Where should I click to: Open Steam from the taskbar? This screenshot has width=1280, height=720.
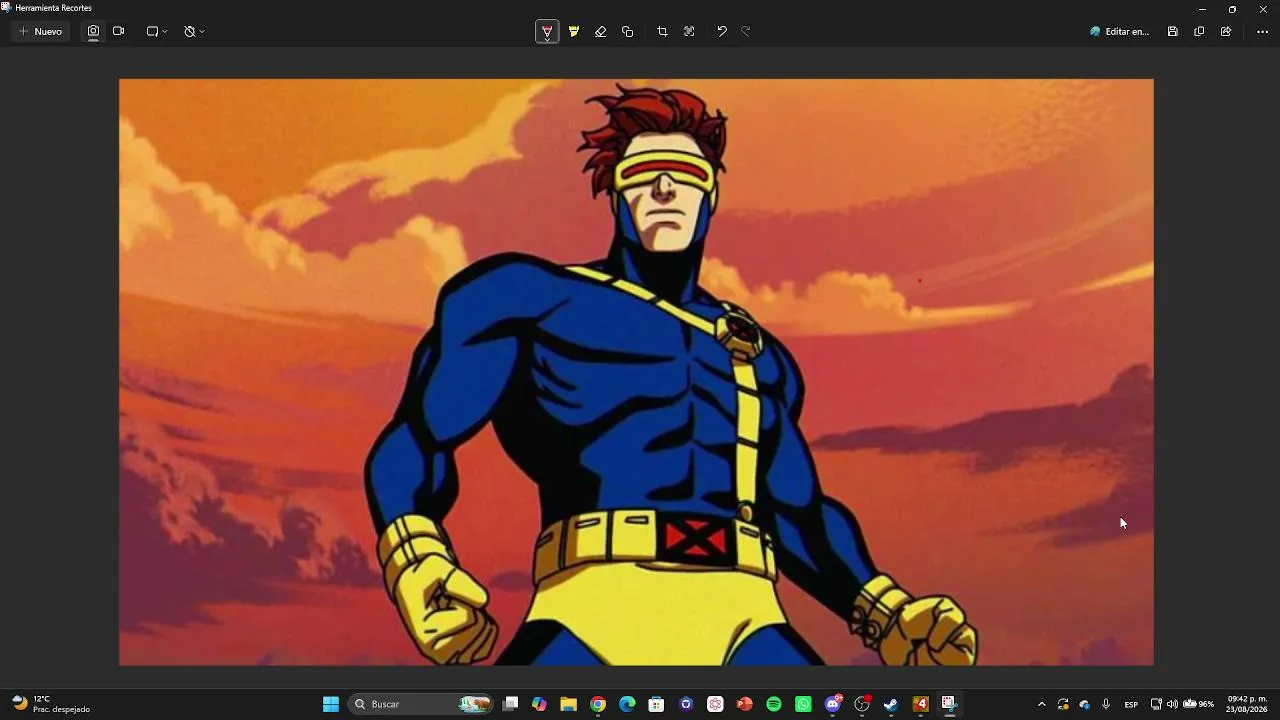click(891, 704)
